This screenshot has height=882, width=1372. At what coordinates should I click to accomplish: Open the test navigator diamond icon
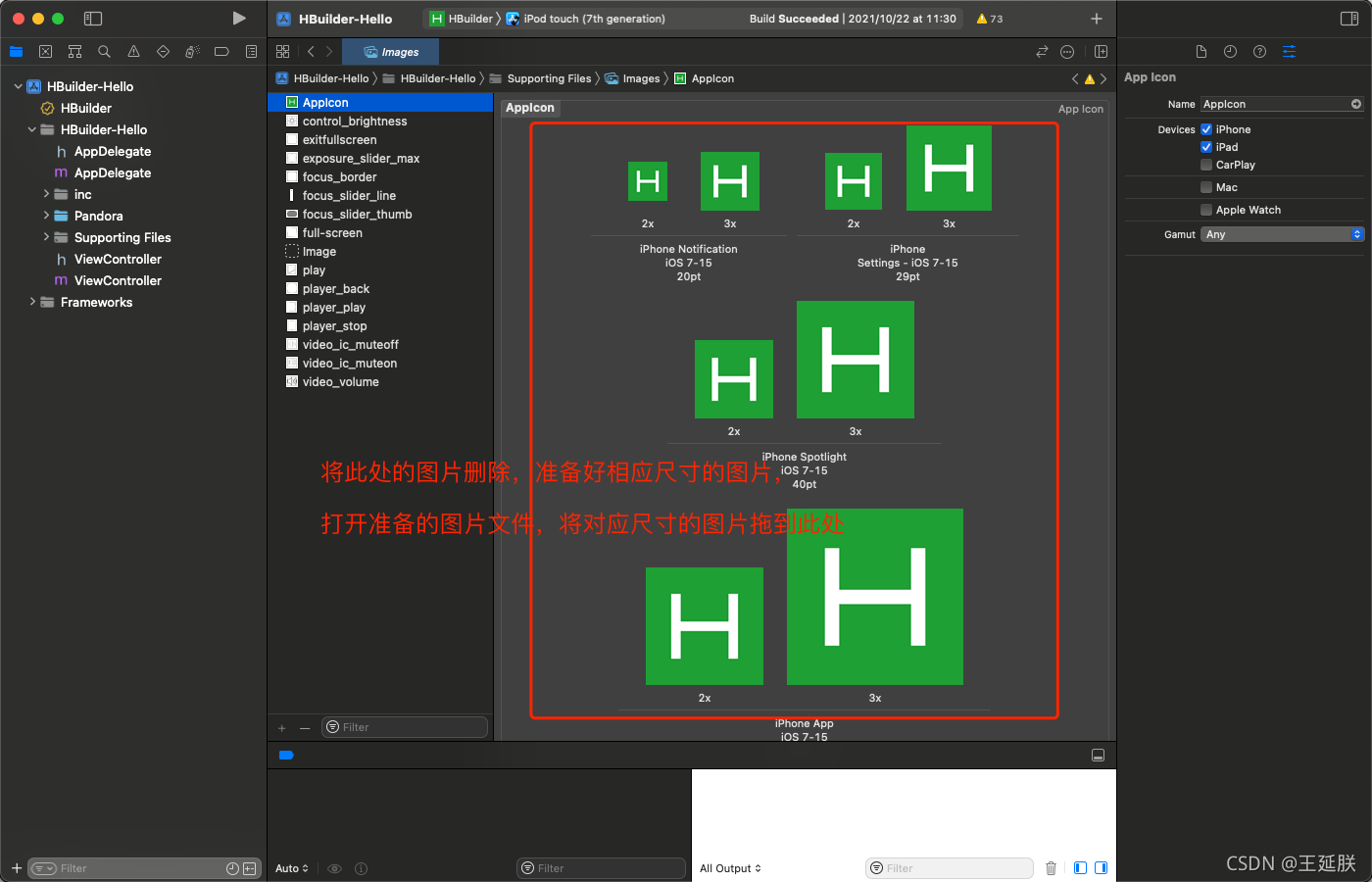(x=163, y=52)
